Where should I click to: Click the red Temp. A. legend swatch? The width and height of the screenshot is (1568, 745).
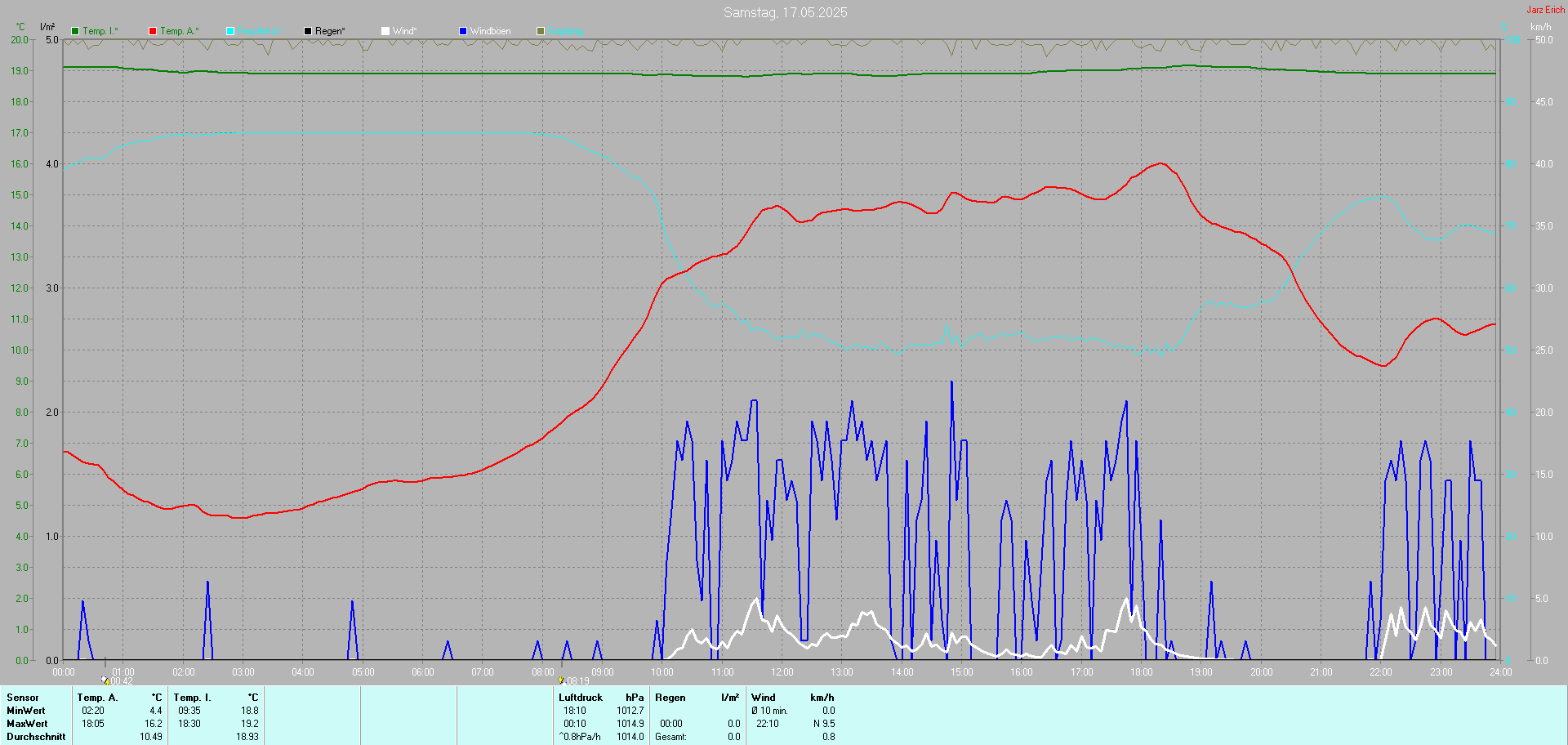[153, 31]
